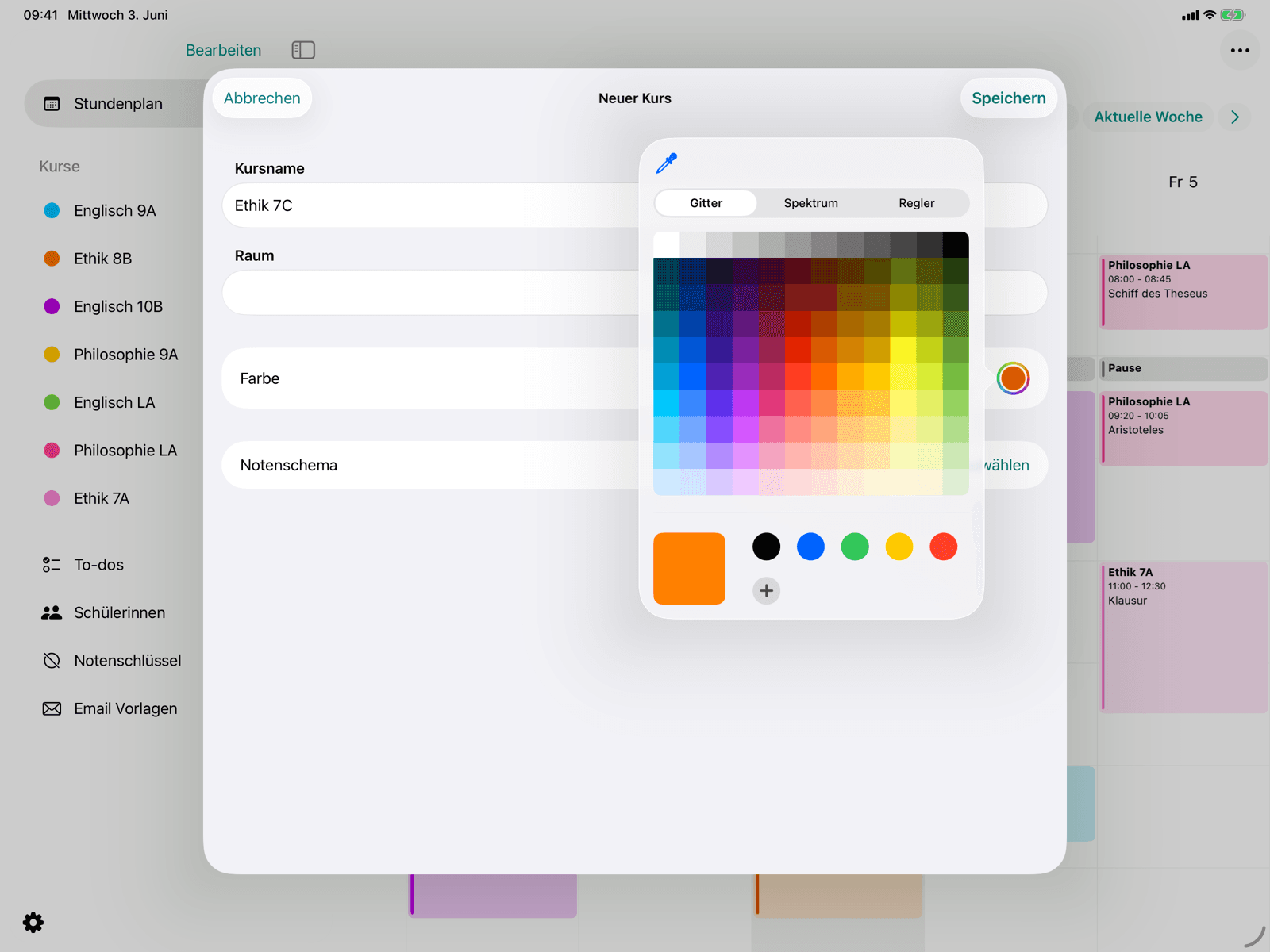Switch color picker to Spektrum tab
1270x952 pixels.
[x=810, y=203]
